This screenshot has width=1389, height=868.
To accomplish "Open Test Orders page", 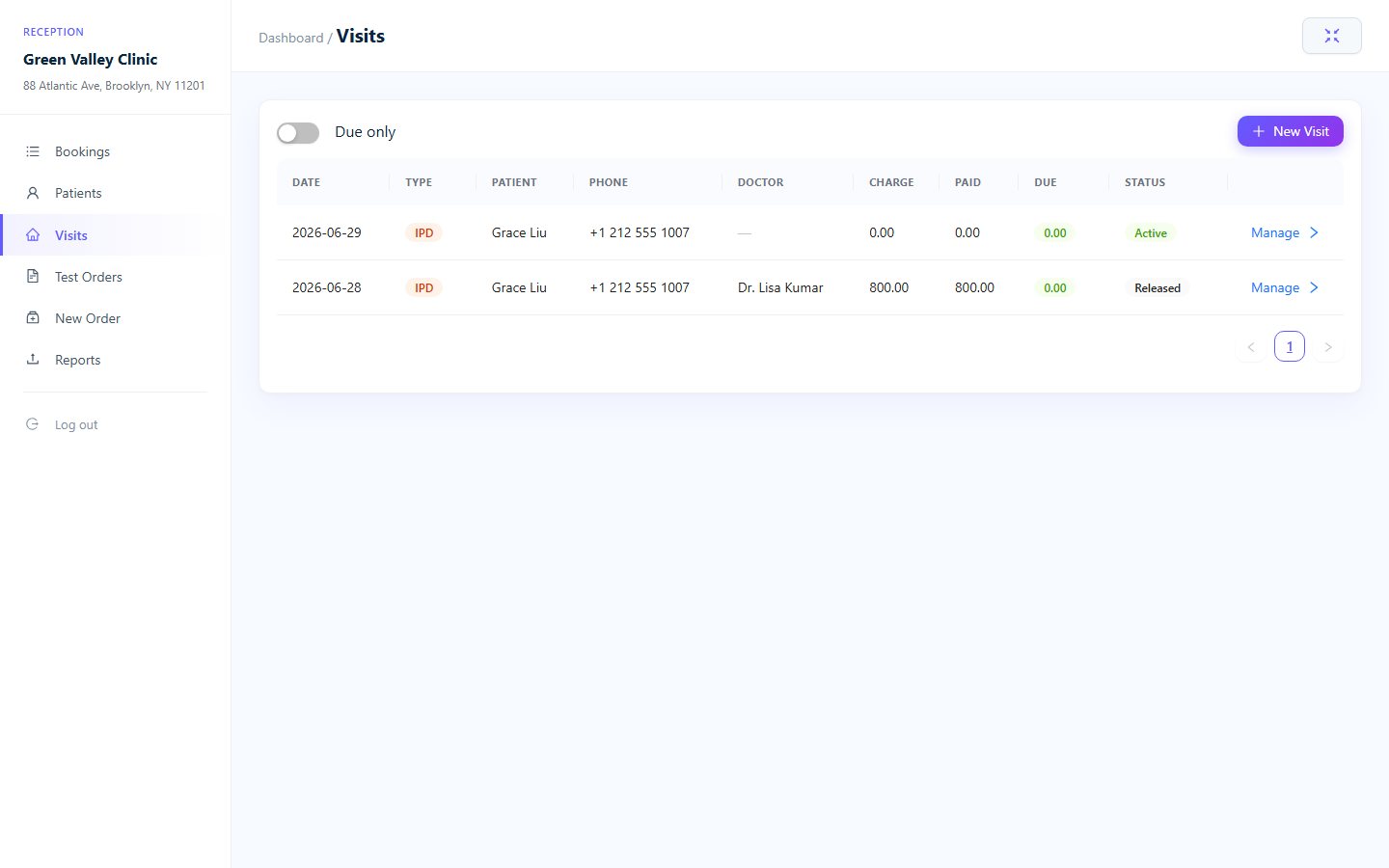I will [x=116, y=277].
